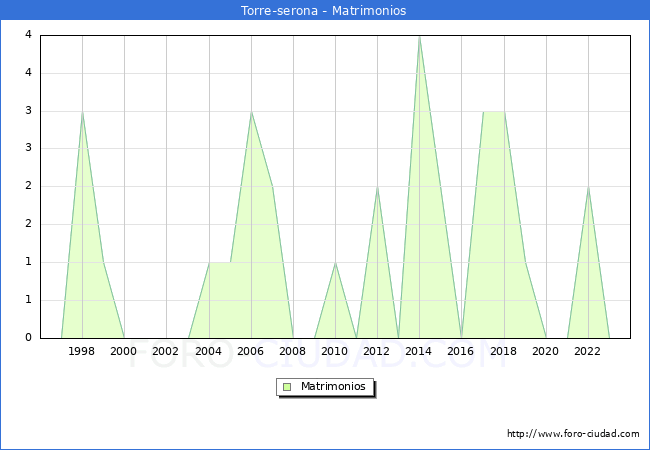Select the 2012 x-axis label

click(376, 351)
